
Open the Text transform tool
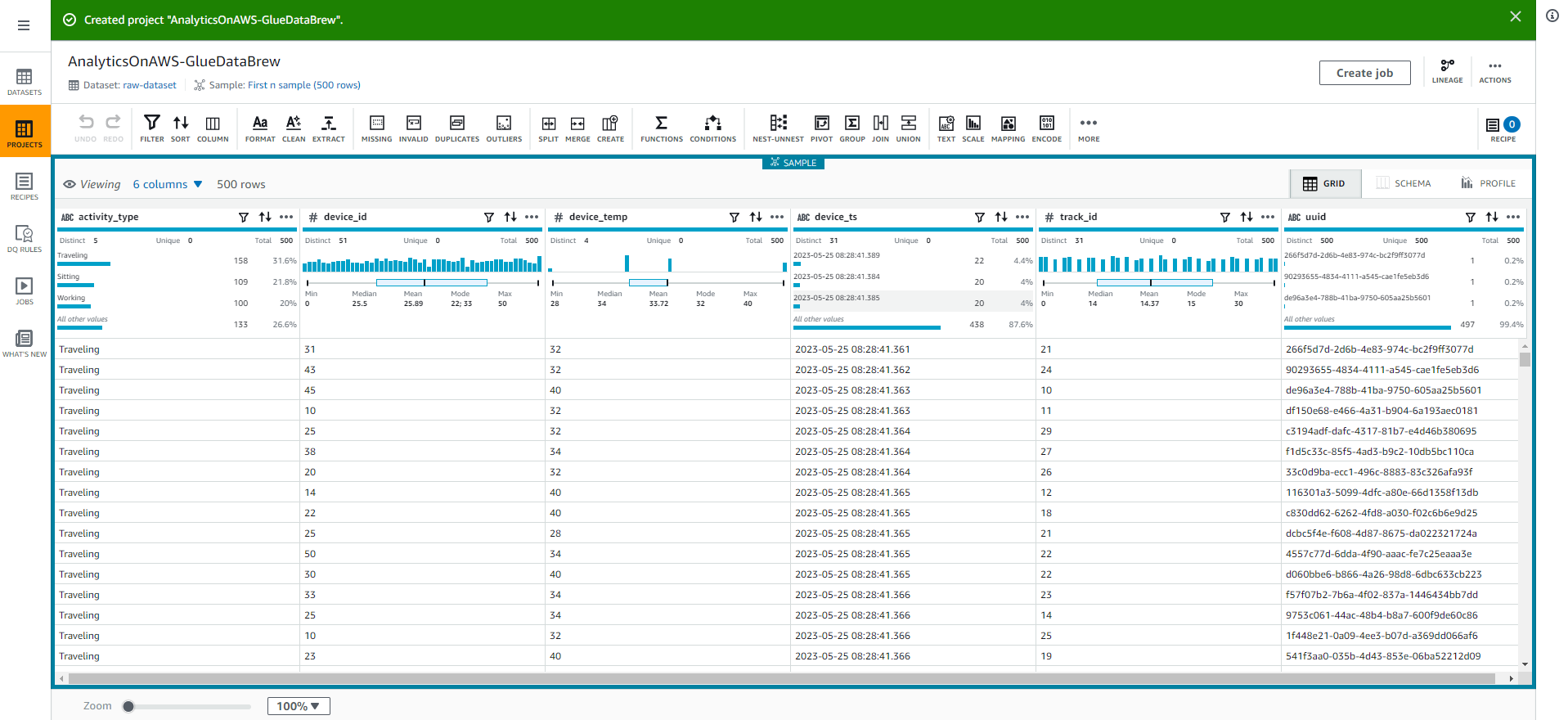pyautogui.click(x=946, y=128)
